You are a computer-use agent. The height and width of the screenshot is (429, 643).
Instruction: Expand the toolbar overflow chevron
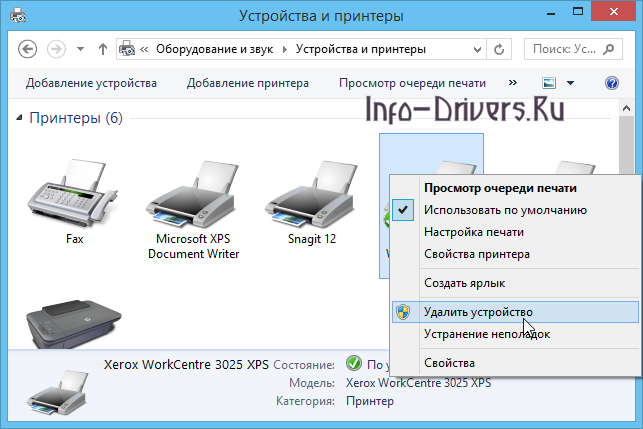click(x=513, y=83)
